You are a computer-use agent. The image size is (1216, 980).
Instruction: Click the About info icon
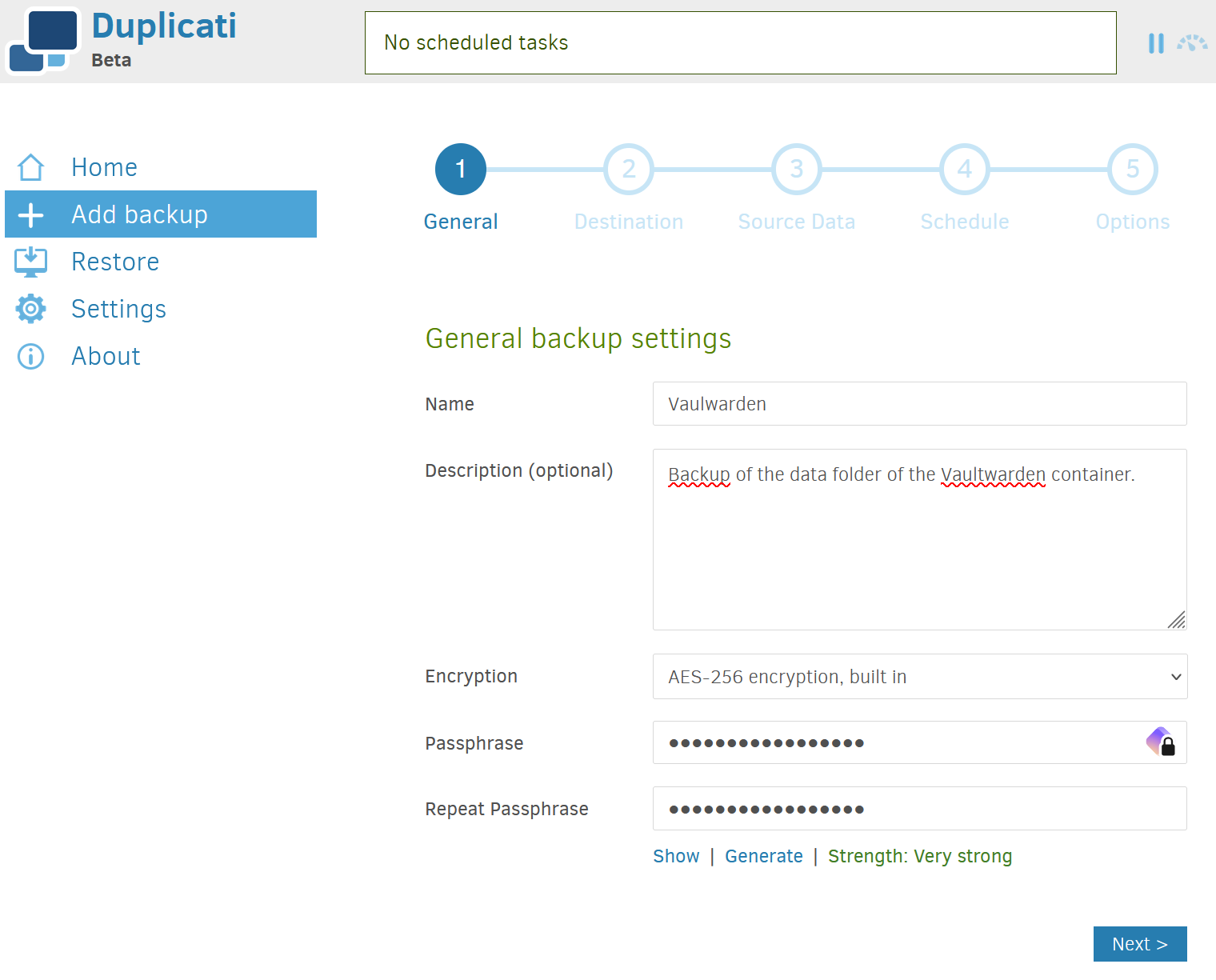(x=31, y=356)
